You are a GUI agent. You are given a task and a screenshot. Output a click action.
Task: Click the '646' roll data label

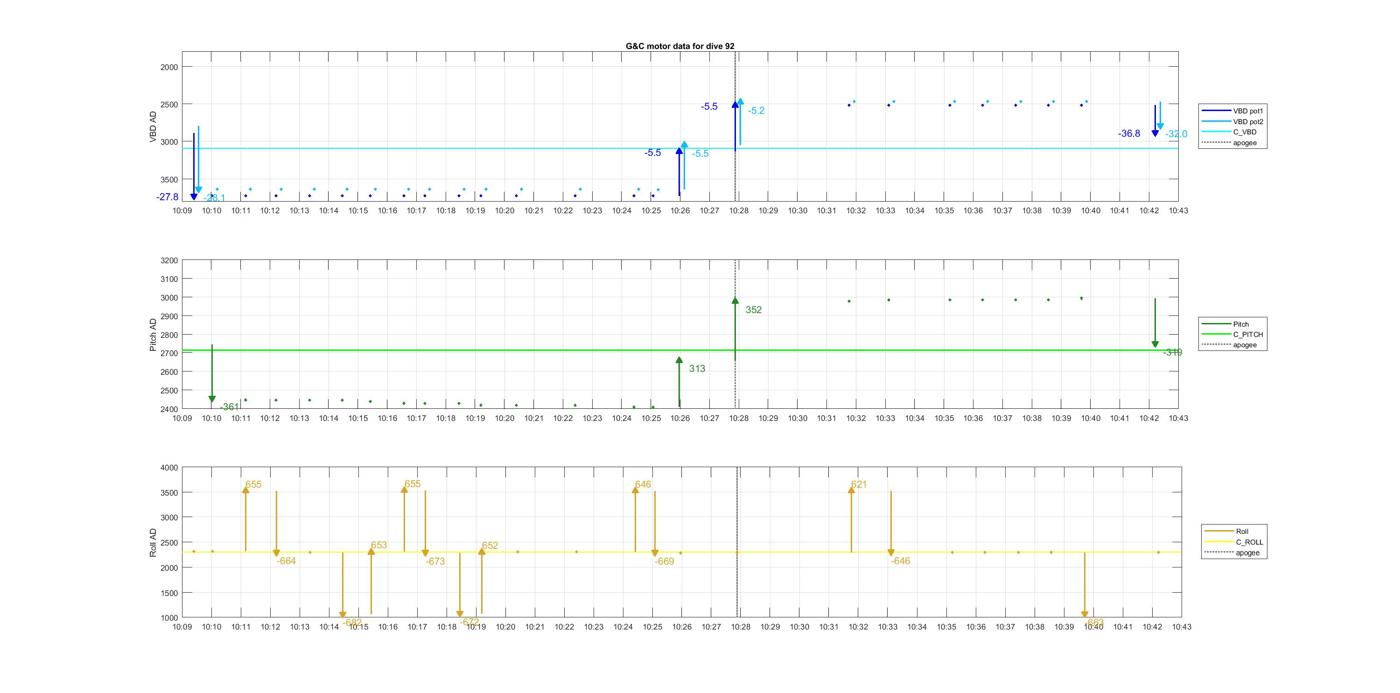(x=643, y=484)
